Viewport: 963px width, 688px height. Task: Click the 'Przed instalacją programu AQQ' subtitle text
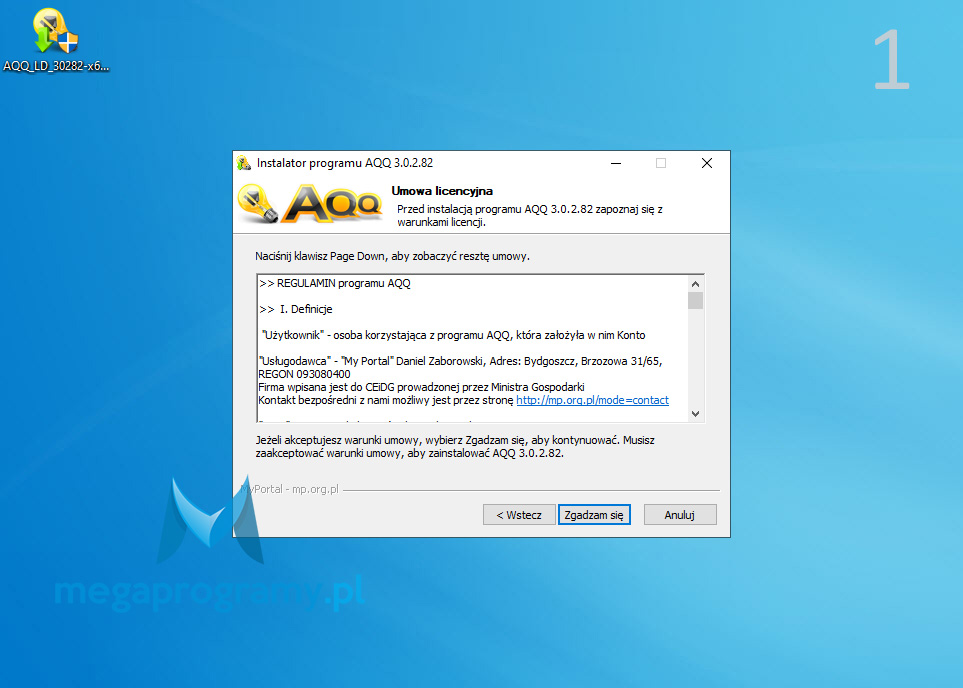click(x=530, y=216)
